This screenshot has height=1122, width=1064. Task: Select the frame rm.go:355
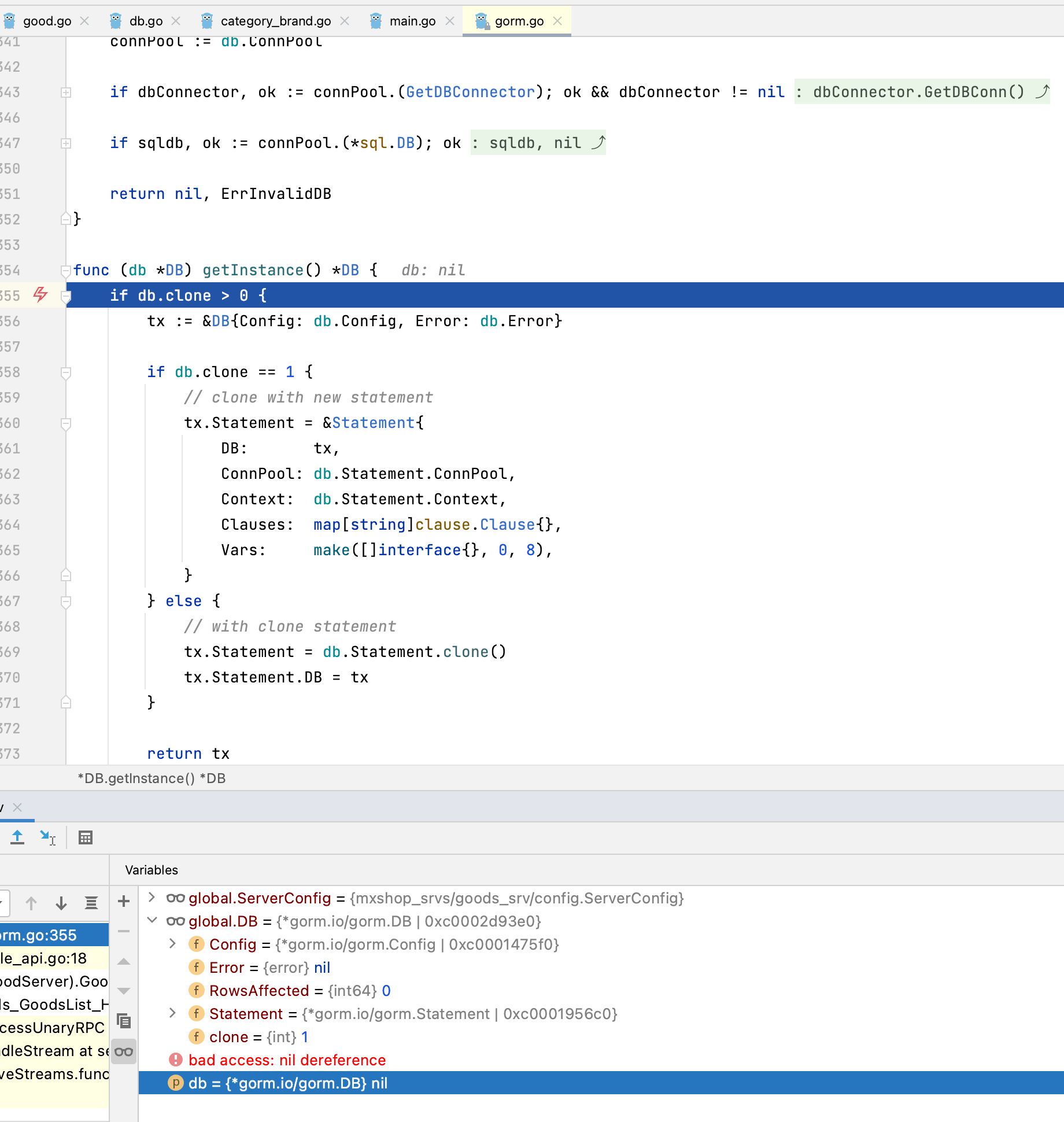pos(54,935)
